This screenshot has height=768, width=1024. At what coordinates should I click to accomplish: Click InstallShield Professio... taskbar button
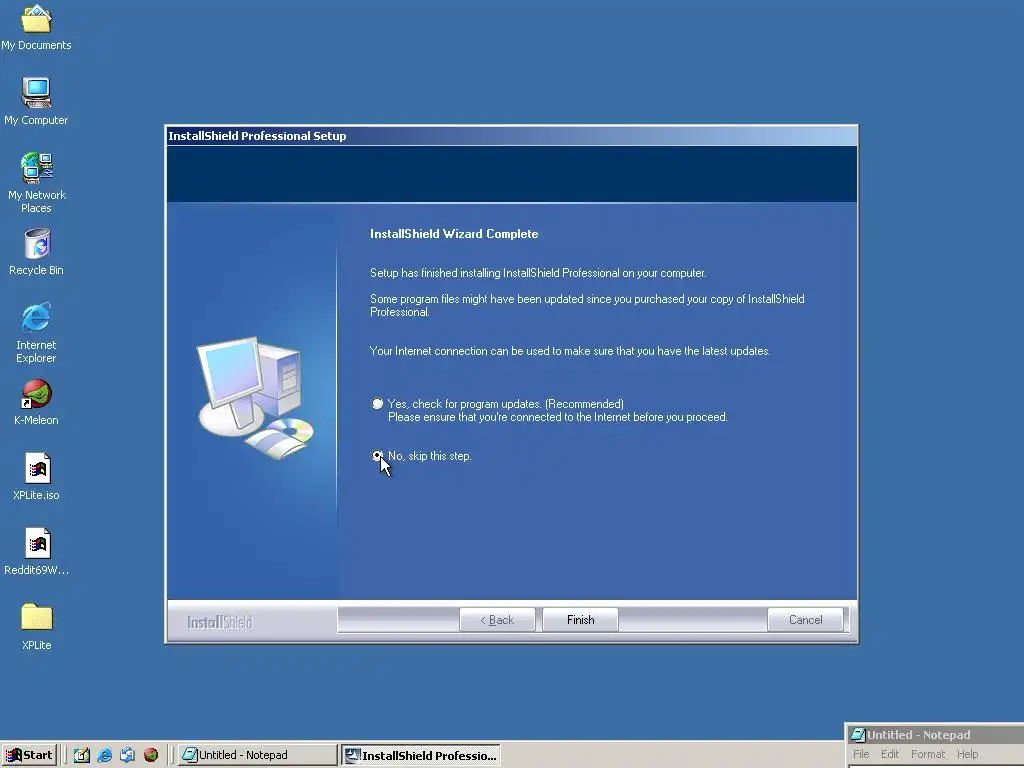coord(421,755)
